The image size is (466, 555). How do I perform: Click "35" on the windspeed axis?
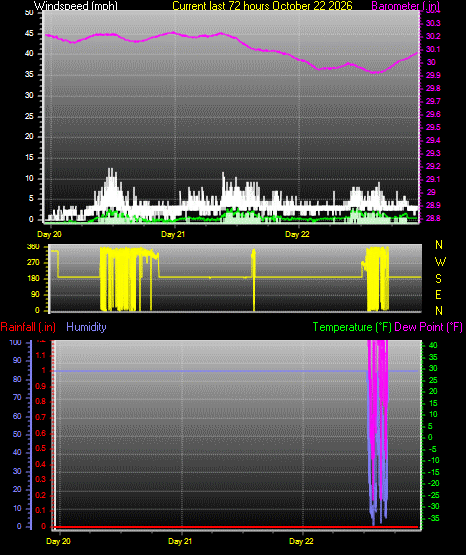pyautogui.click(x=29, y=74)
